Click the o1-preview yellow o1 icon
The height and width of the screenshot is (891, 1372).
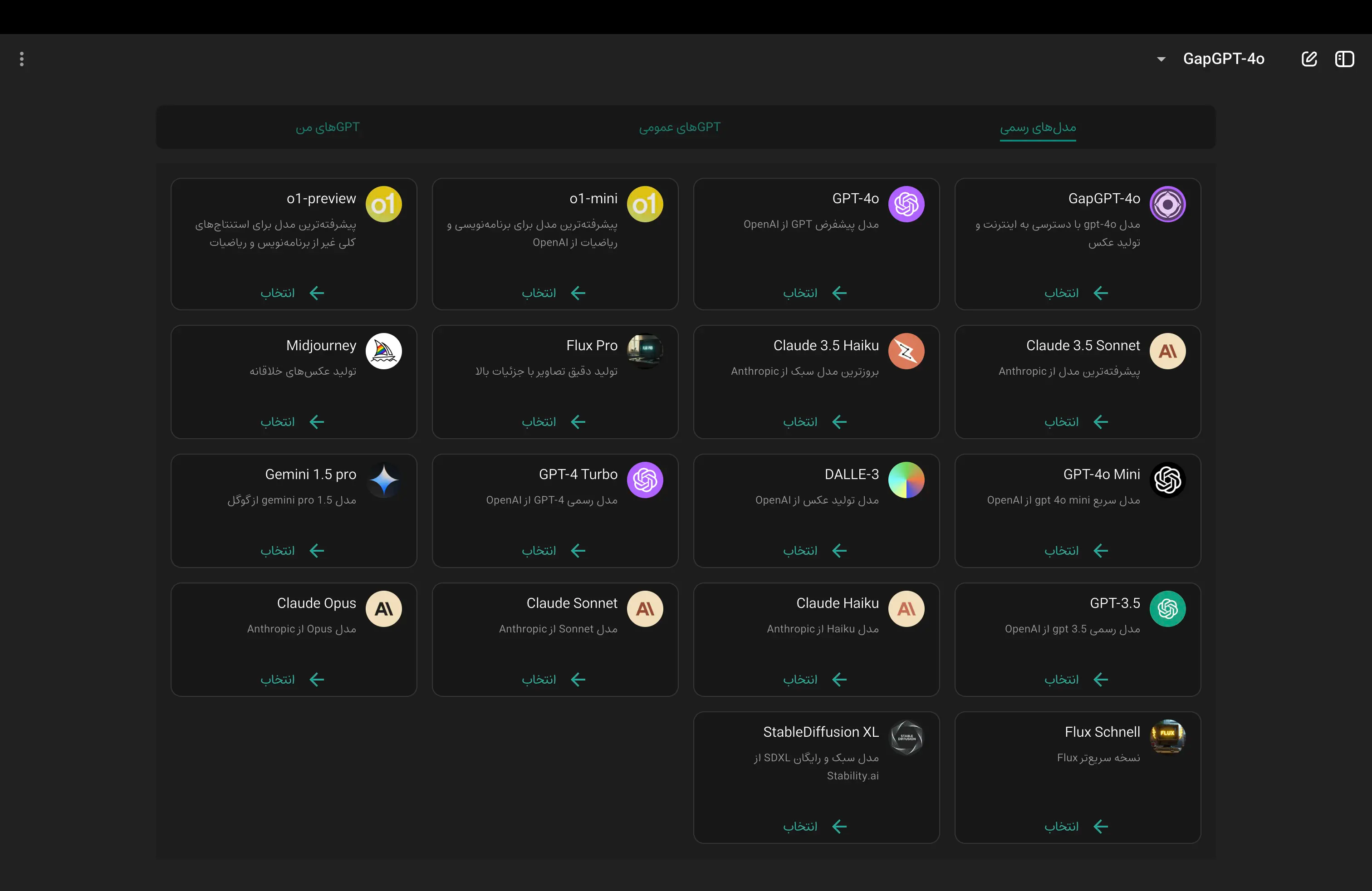pos(383,204)
